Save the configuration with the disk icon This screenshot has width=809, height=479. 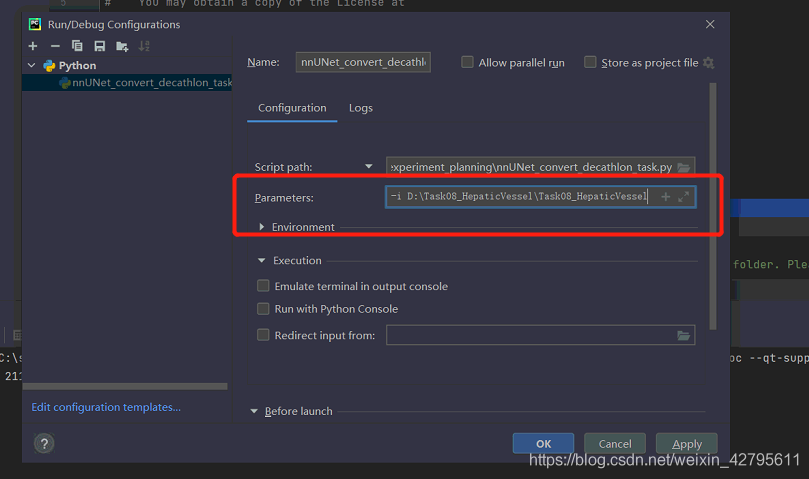point(100,46)
